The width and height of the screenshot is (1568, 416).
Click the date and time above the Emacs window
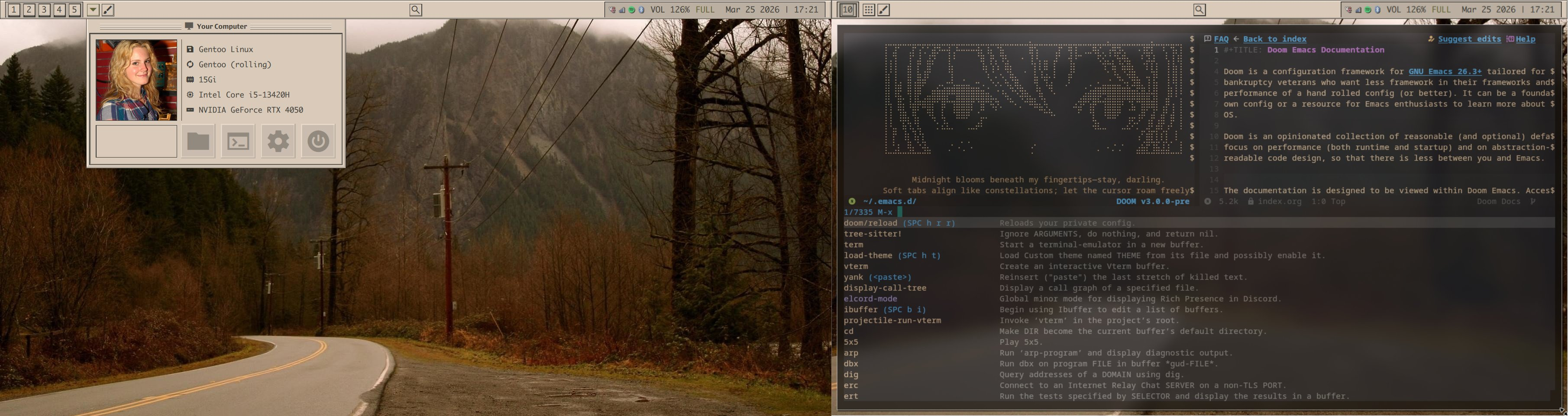click(1508, 10)
